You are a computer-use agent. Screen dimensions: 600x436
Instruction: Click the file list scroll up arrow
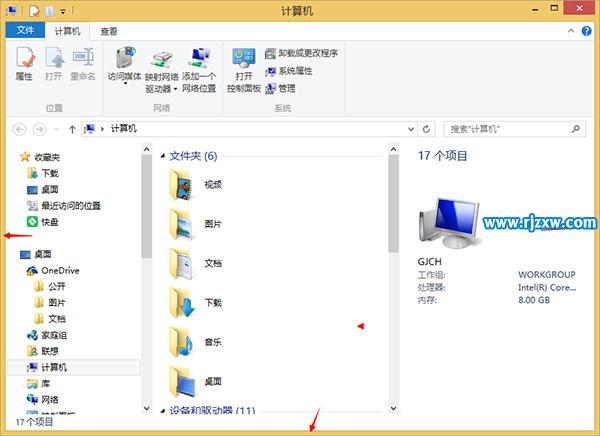point(393,149)
